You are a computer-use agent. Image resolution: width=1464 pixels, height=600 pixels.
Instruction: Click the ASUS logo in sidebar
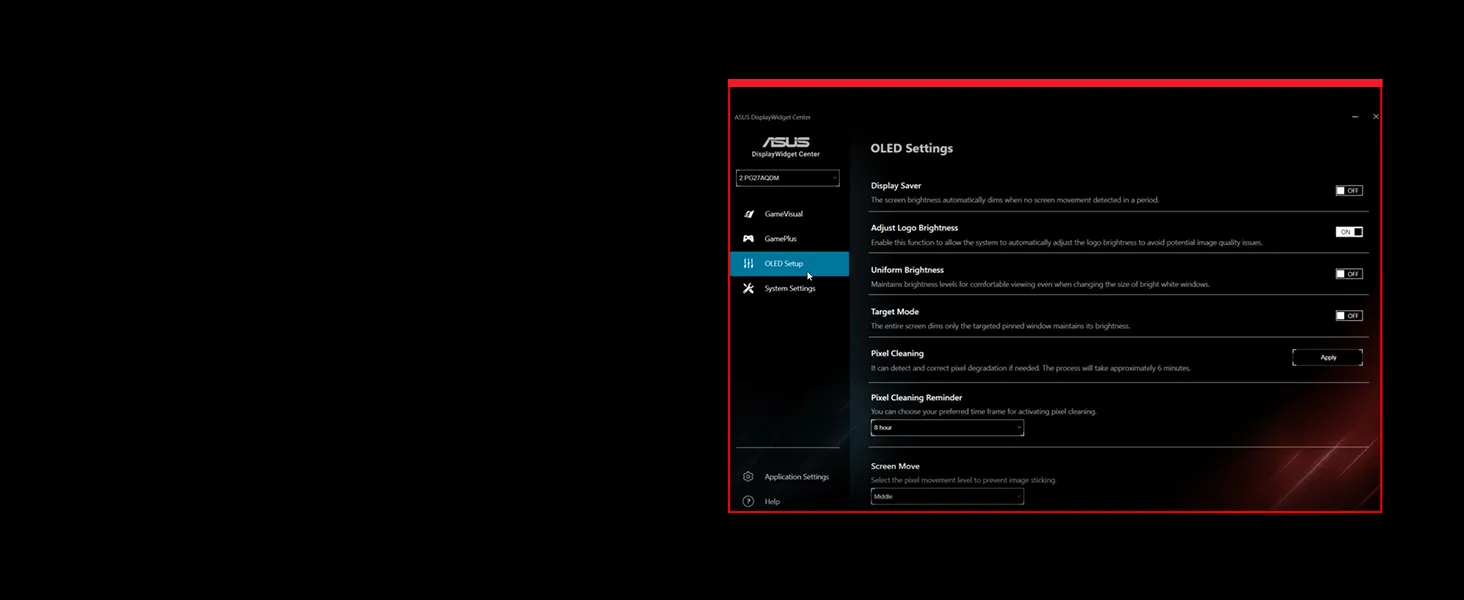[786, 142]
